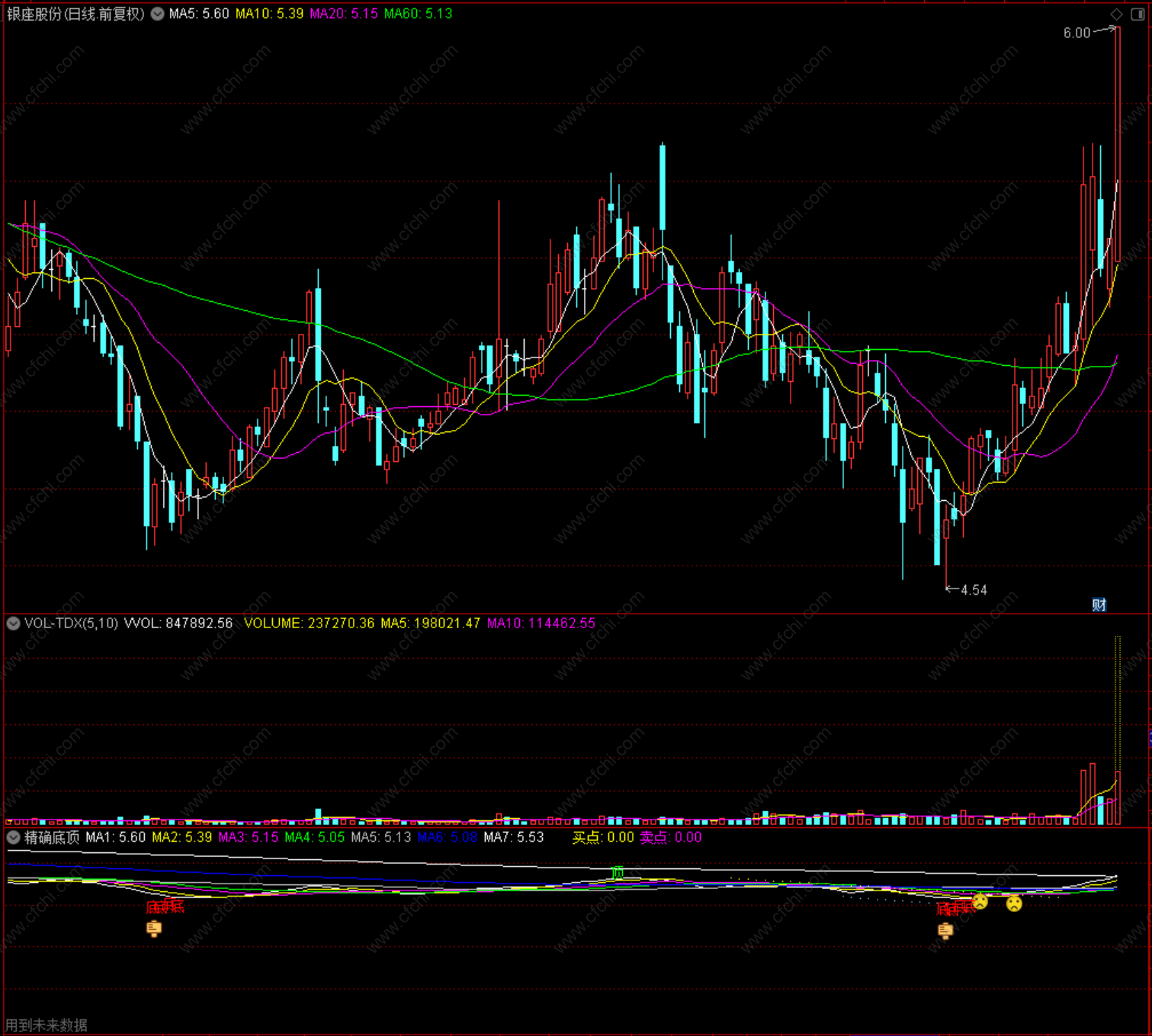Click the volume MA10: 114462.55 label
The image size is (1152, 1036).
(x=541, y=624)
